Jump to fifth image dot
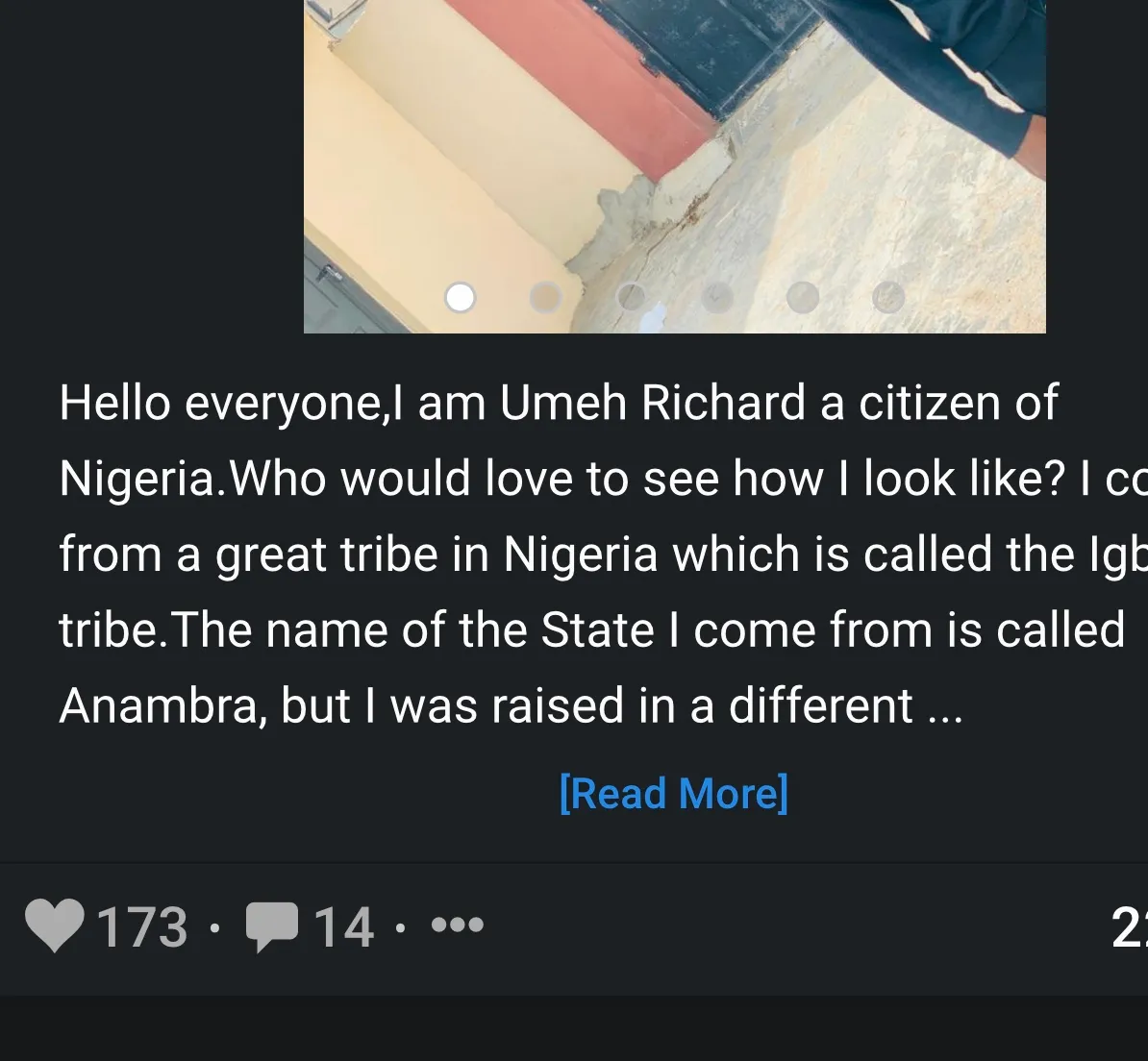 (x=803, y=297)
